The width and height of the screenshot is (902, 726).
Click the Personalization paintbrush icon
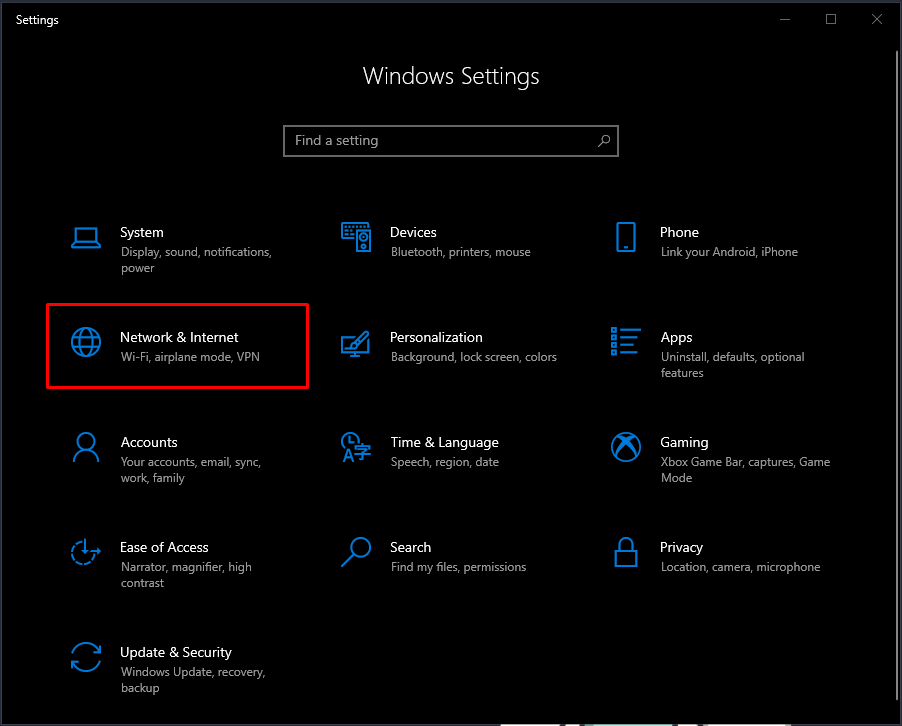click(356, 342)
